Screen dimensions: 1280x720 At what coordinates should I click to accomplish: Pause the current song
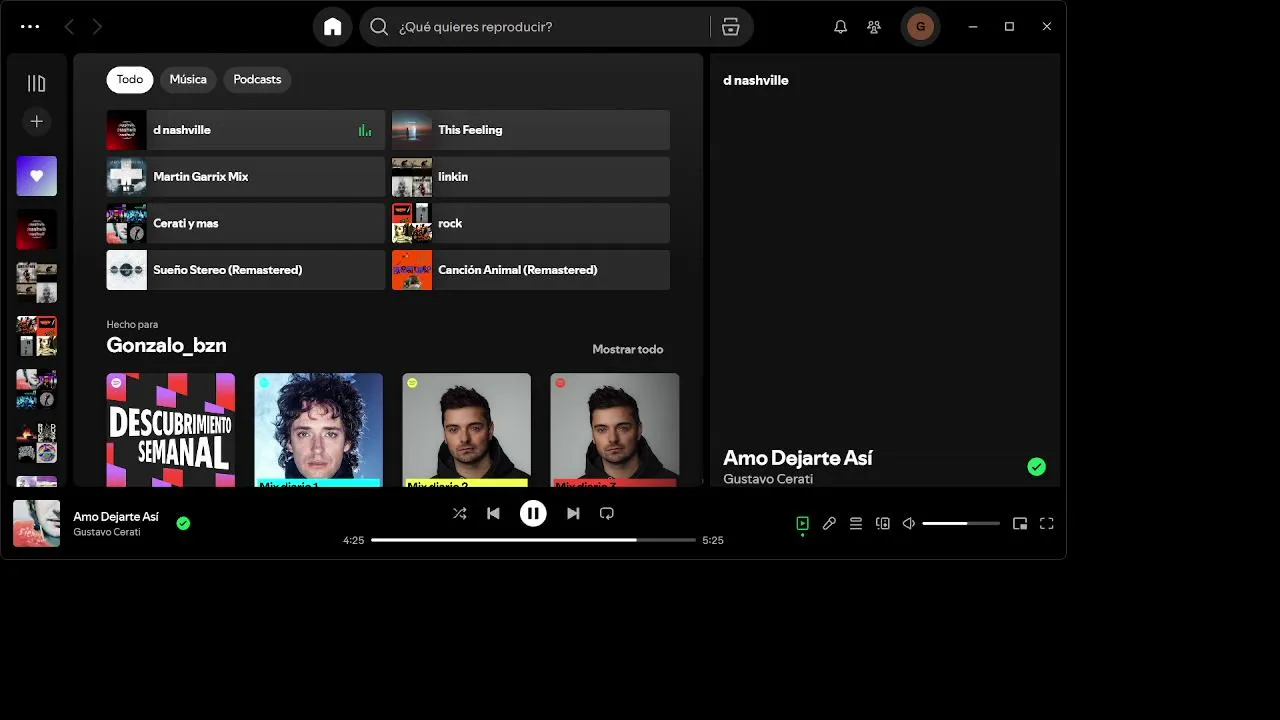(x=533, y=513)
